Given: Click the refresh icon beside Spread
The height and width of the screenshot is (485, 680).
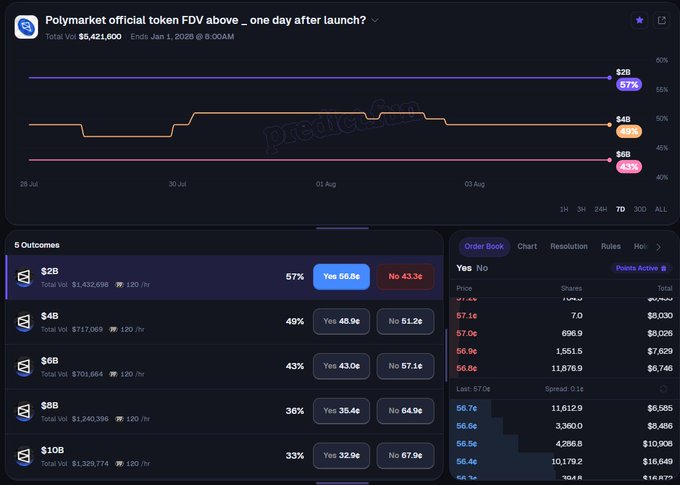Looking at the screenshot, I should [x=663, y=389].
